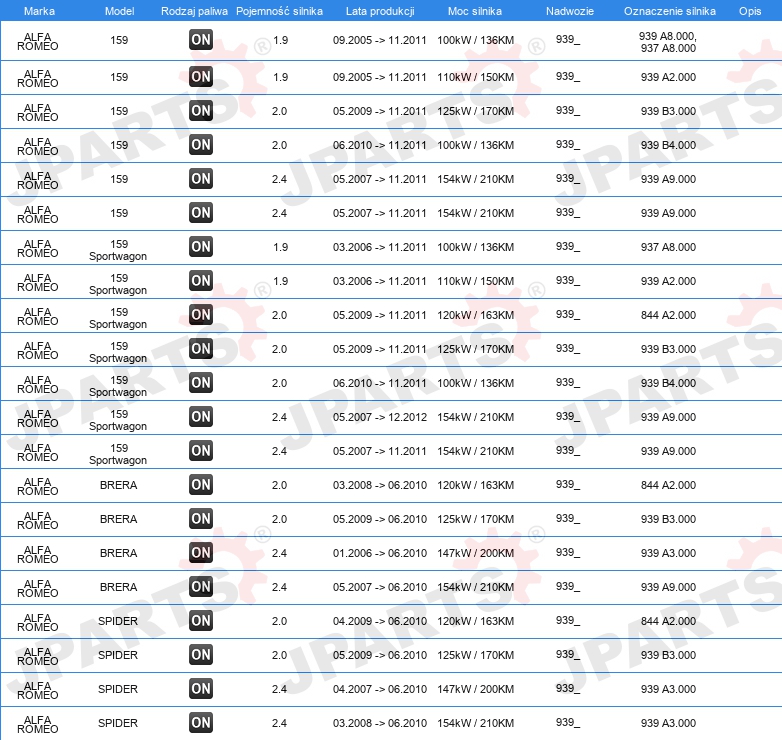Select '939_' body cell in SPIDER 125kW/170KM row
This screenshot has height=740, width=782.
568,654
